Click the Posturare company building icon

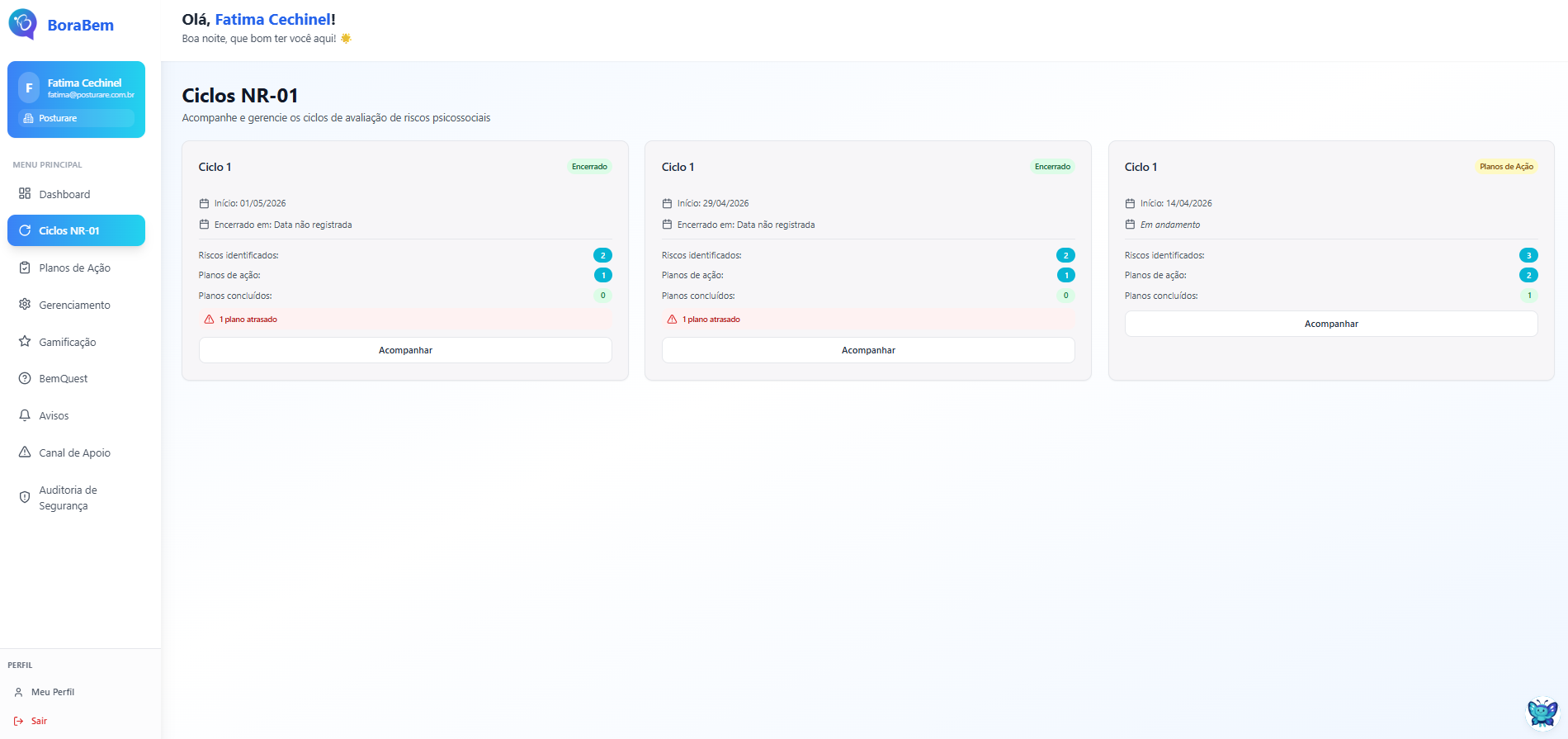pos(29,118)
